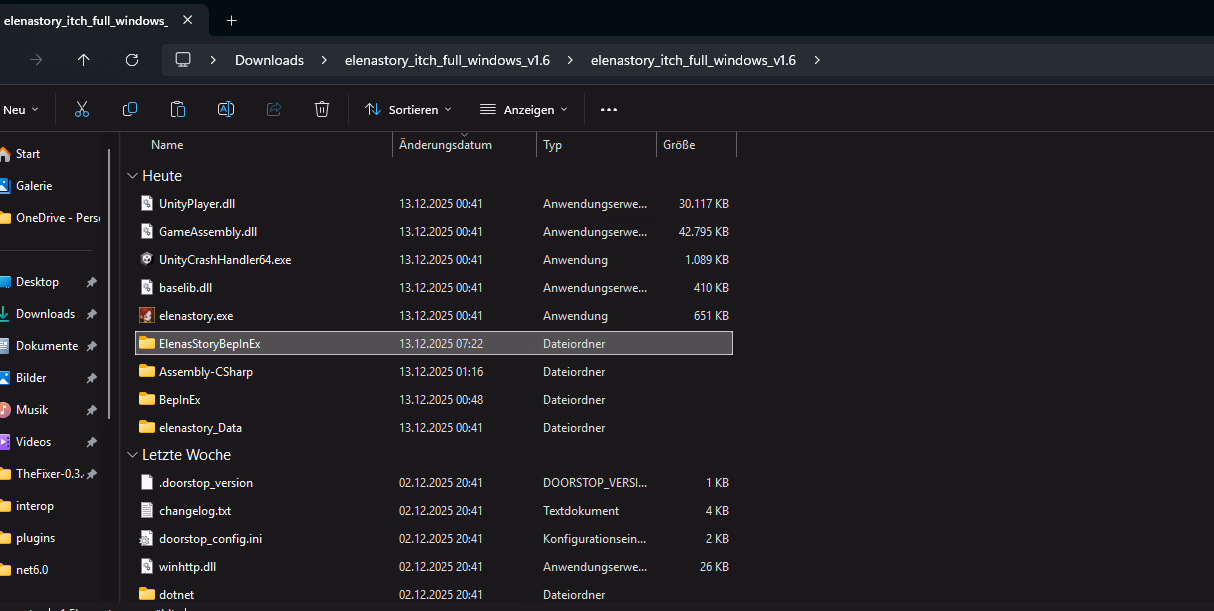Click the Paste clipboard icon
The width and height of the screenshot is (1214, 611).
[x=178, y=109]
